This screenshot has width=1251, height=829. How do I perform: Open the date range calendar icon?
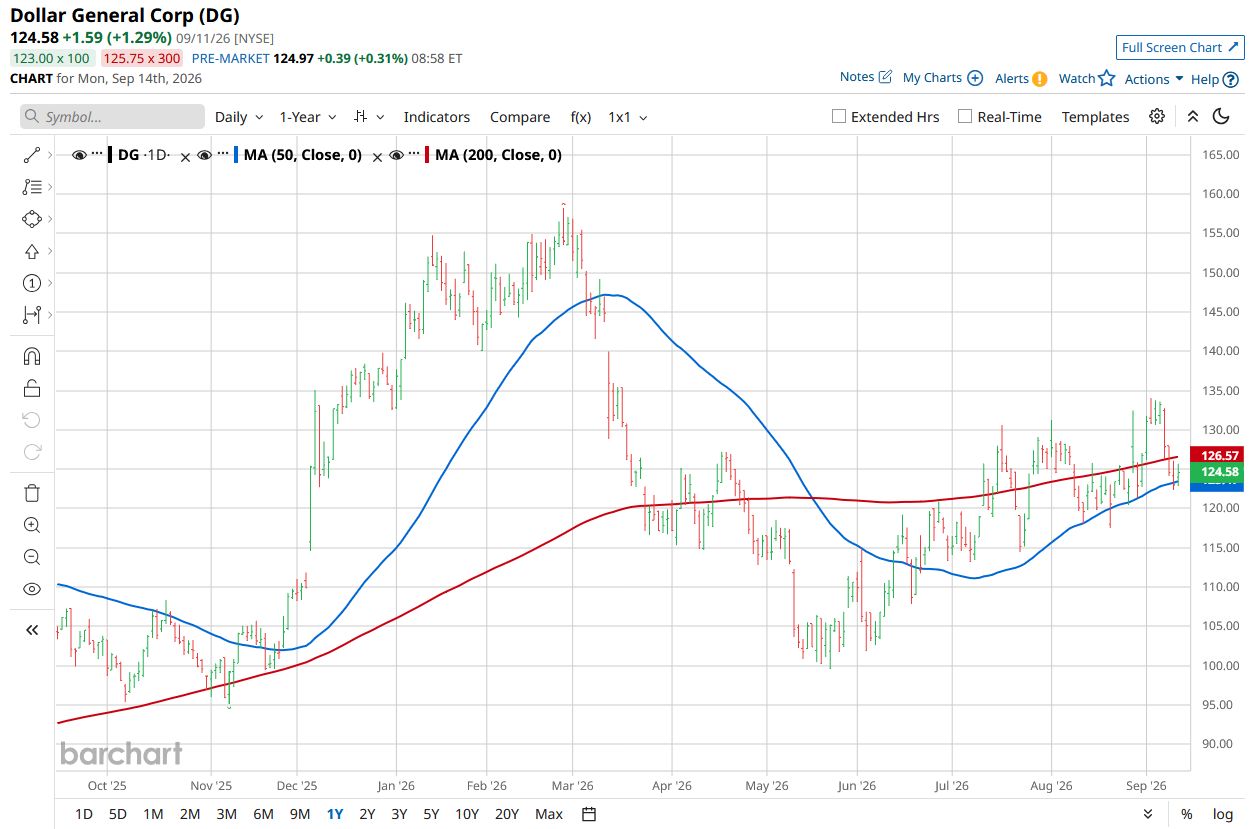pos(589,814)
